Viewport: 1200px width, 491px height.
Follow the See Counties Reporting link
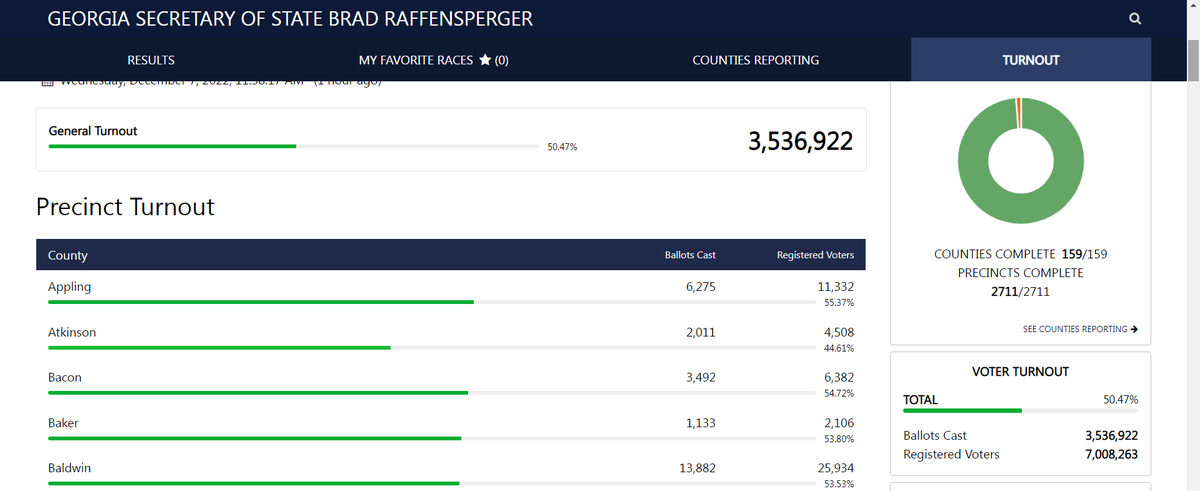click(1080, 329)
